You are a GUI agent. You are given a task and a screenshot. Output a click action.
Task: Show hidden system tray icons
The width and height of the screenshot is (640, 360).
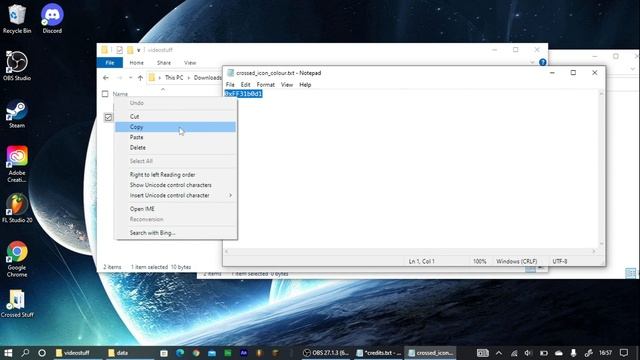(x=499, y=353)
